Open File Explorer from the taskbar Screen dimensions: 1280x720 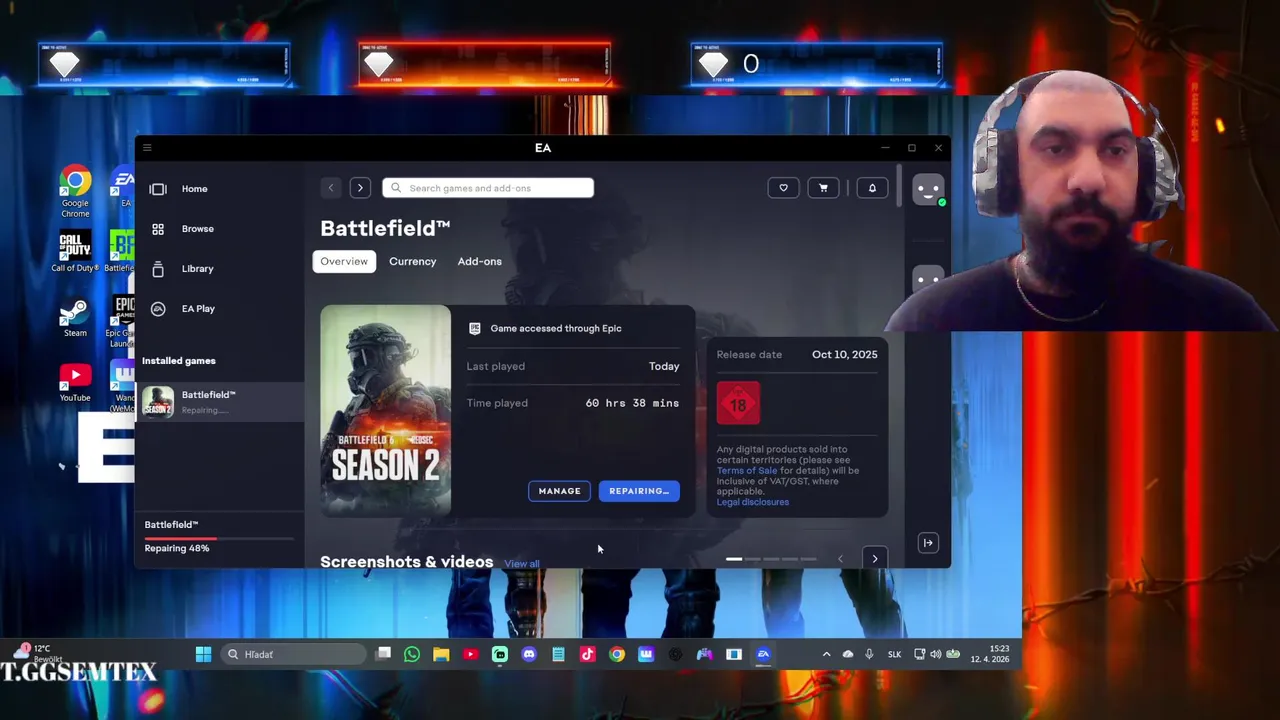coord(441,654)
